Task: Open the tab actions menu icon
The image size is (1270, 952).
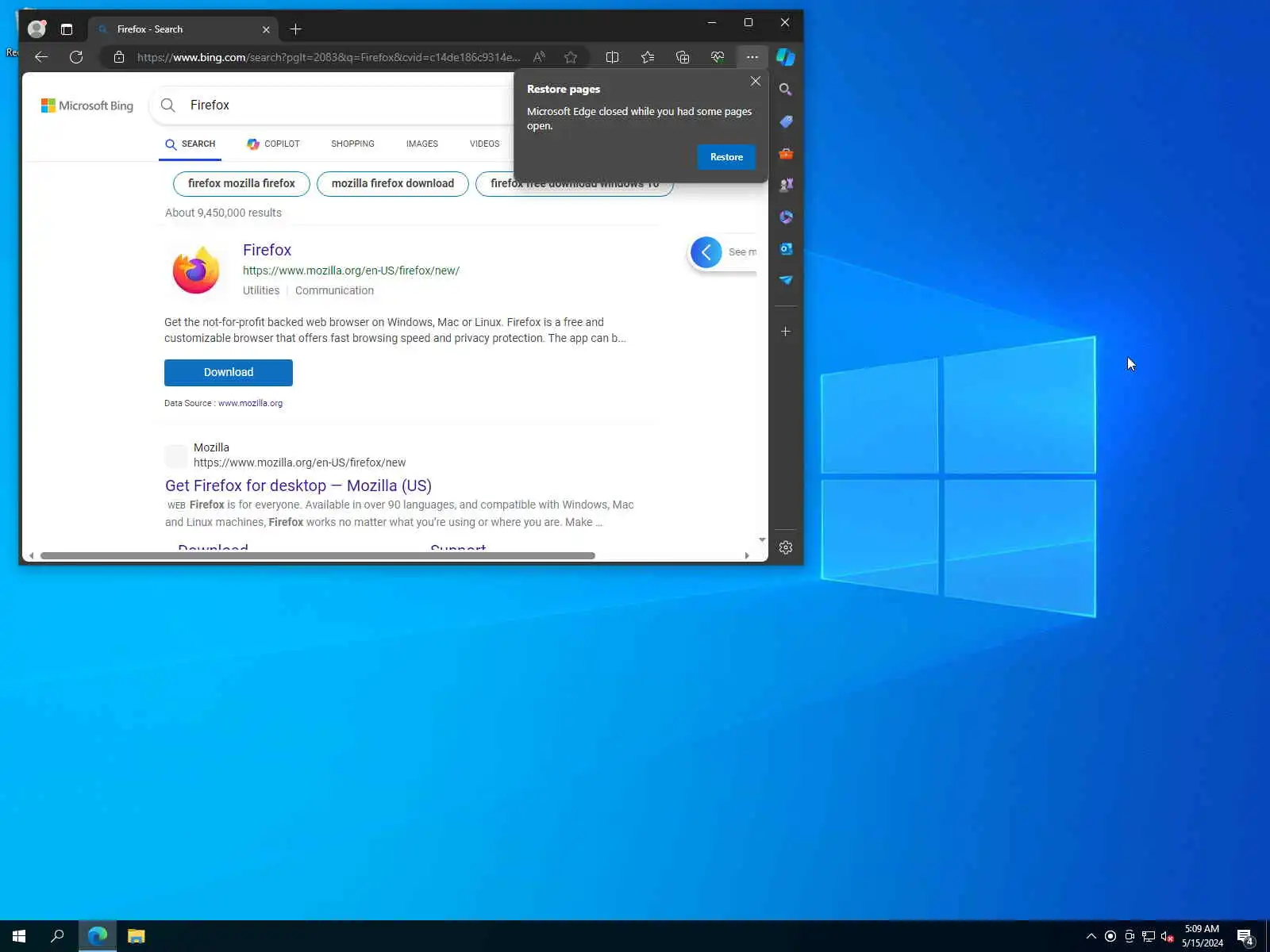Action: click(x=67, y=29)
